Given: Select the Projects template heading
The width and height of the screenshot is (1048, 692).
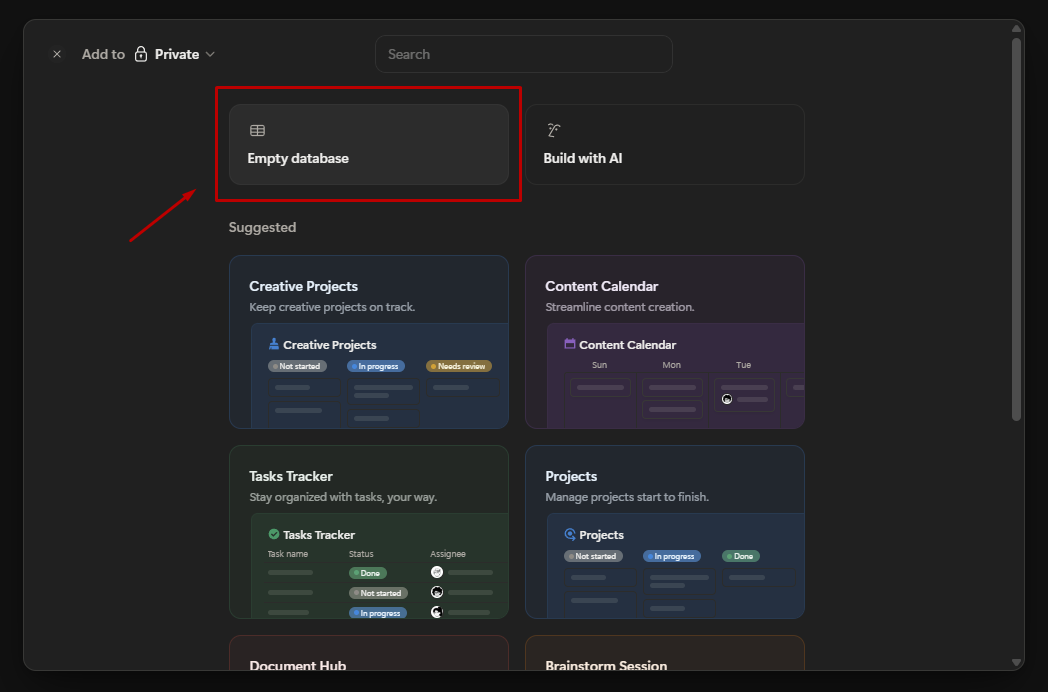Looking at the screenshot, I should coord(571,476).
